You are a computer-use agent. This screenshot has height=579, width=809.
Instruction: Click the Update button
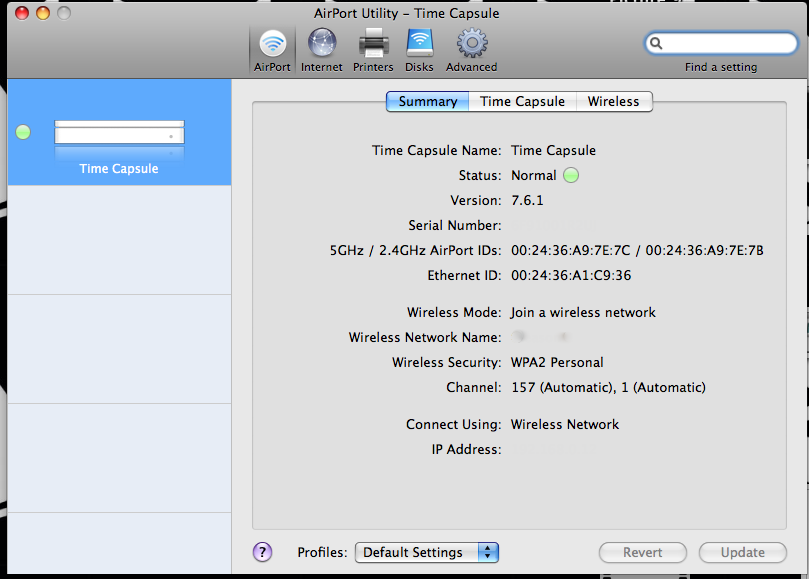point(742,552)
